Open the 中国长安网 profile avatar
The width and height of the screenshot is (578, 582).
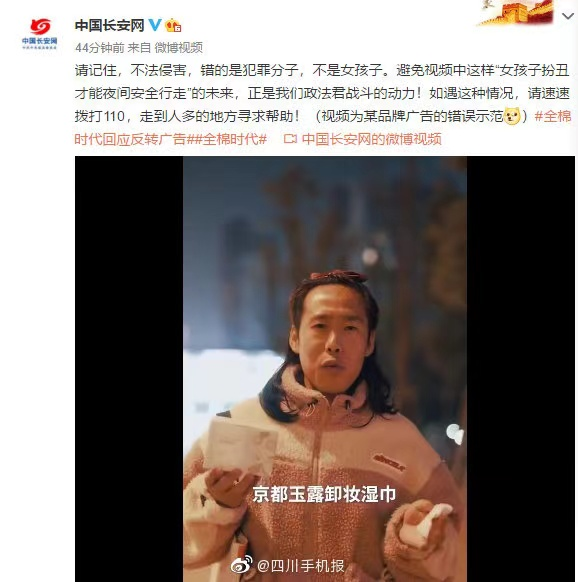[39, 34]
